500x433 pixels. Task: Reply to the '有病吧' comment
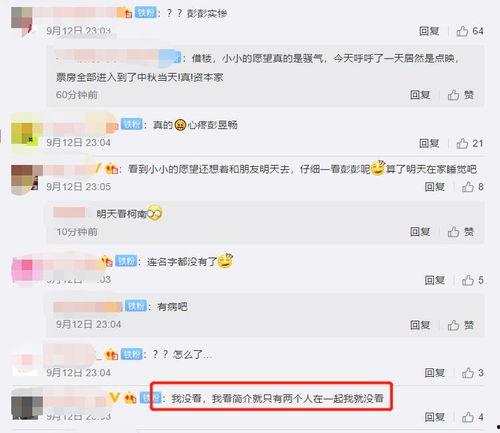click(x=420, y=325)
